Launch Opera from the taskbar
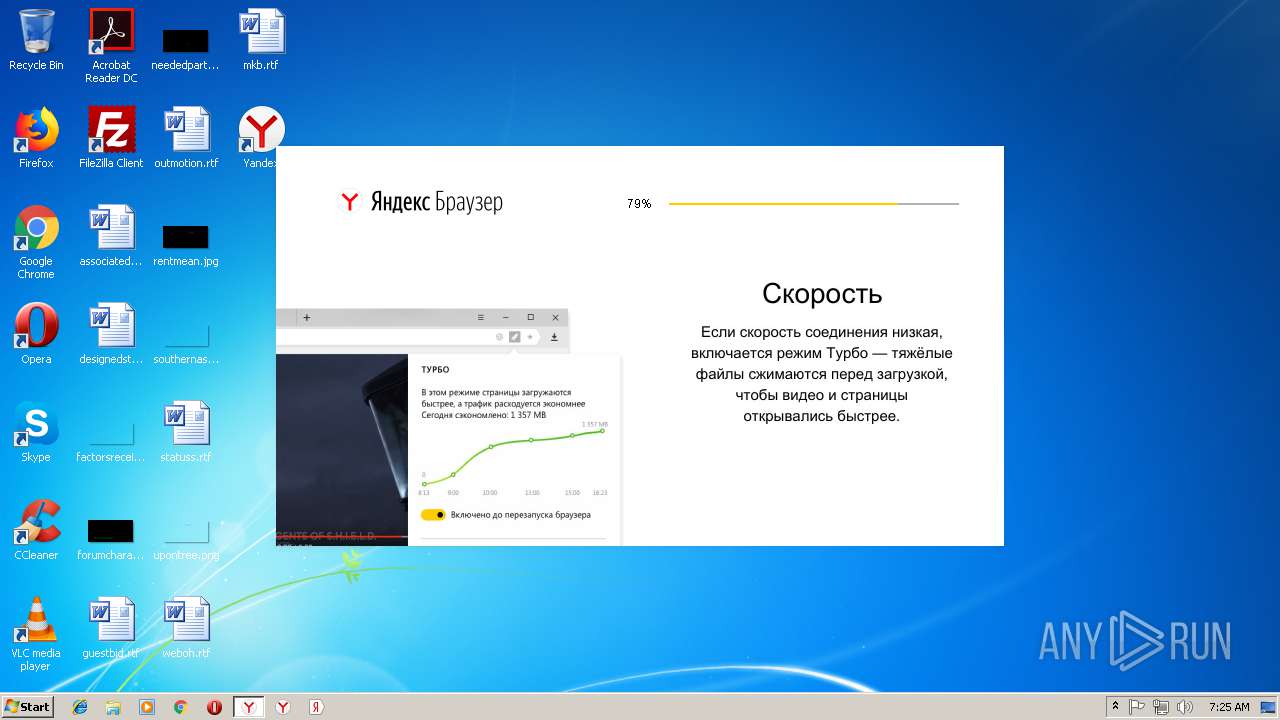Image resolution: width=1280 pixels, height=720 pixels. pyautogui.click(x=215, y=707)
